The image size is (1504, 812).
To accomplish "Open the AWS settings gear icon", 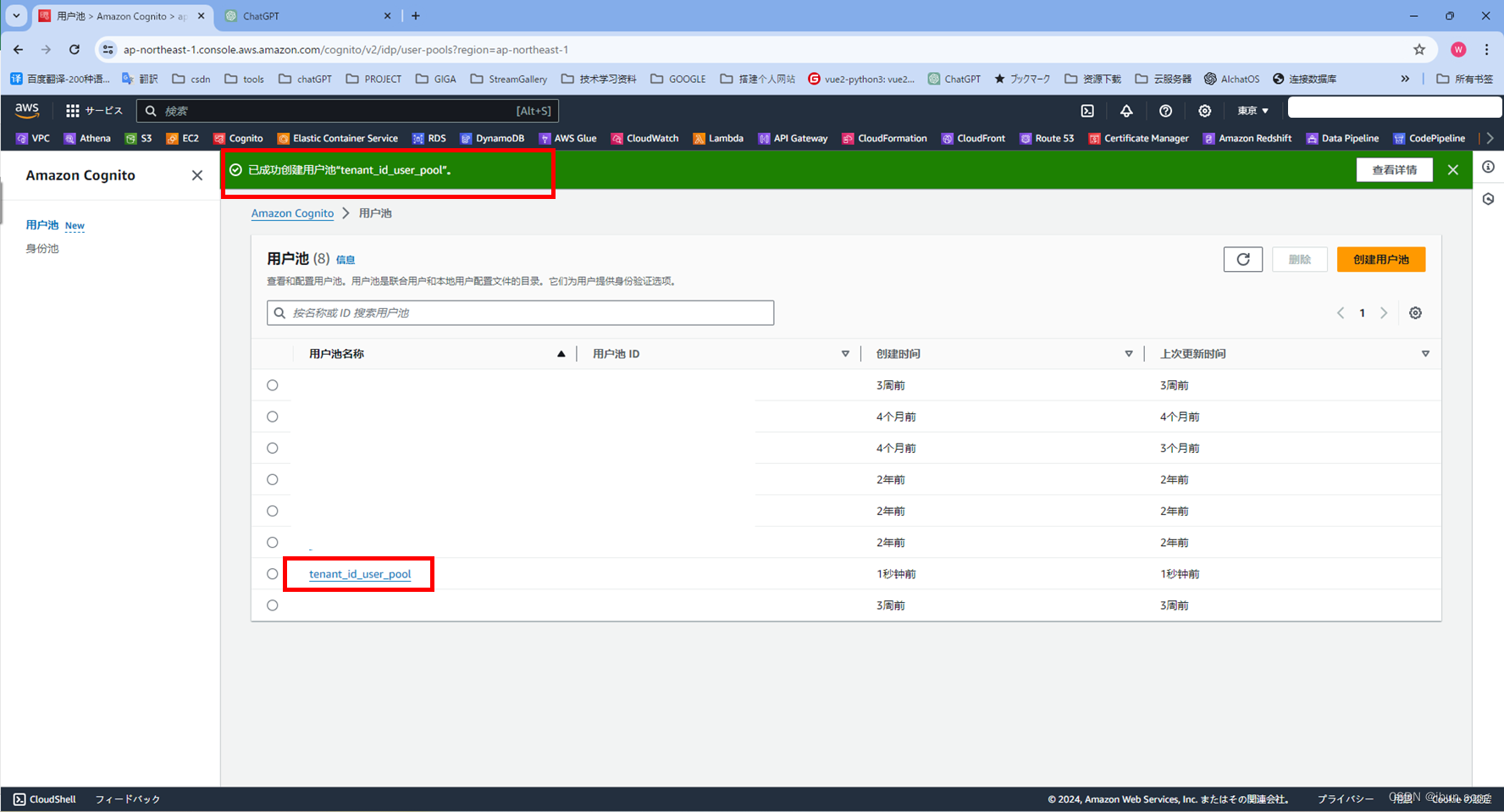I will coord(1204,111).
